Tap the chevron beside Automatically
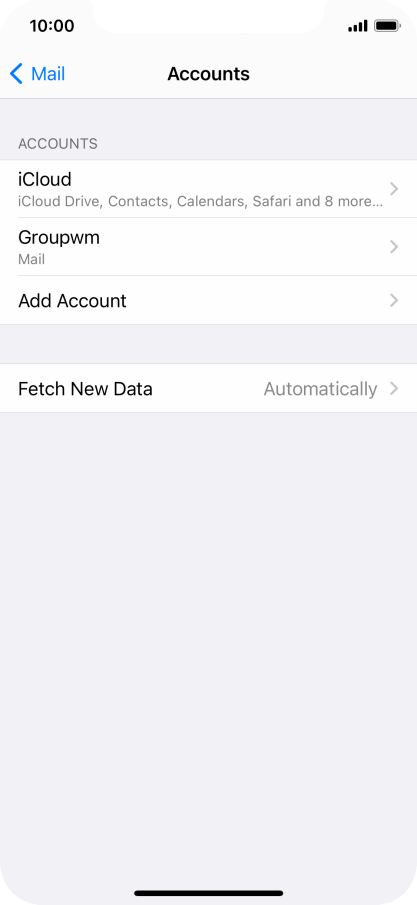The image size is (417, 905). point(394,388)
